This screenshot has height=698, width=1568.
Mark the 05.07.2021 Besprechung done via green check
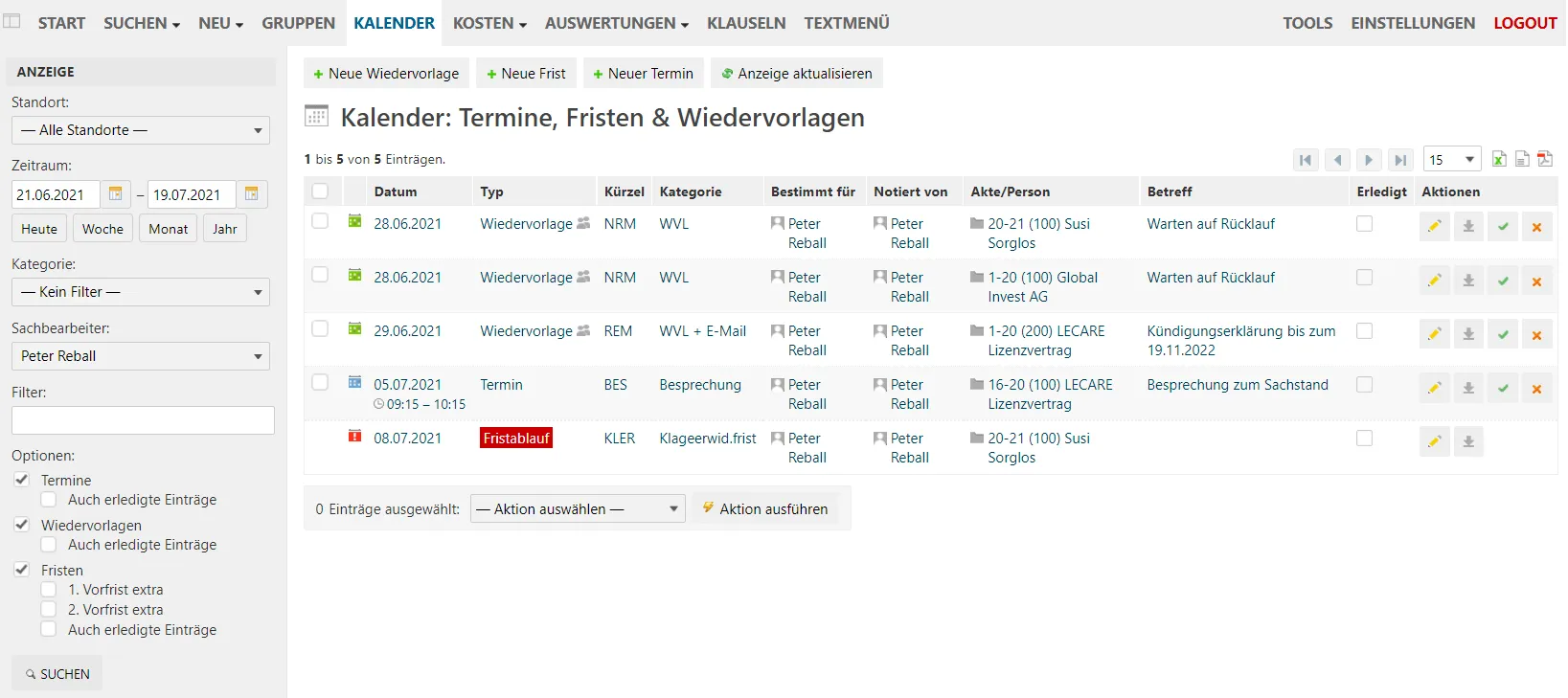1503,388
